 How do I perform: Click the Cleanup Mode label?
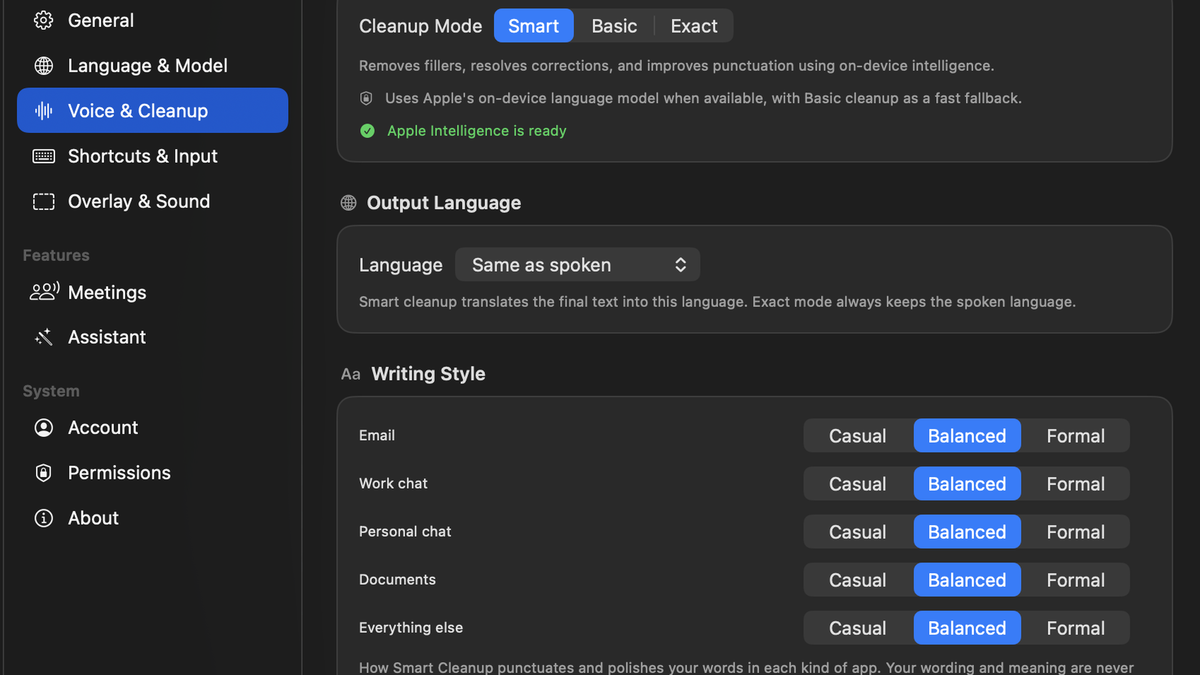pyautogui.click(x=421, y=26)
